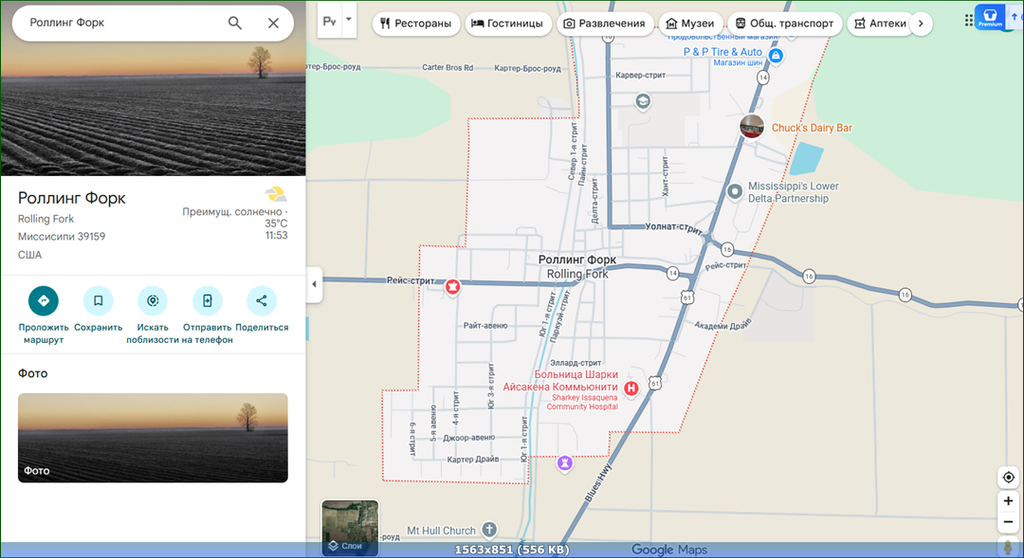Click the Carter Bros Rd label
This screenshot has width=1024, height=558.
coord(447,67)
